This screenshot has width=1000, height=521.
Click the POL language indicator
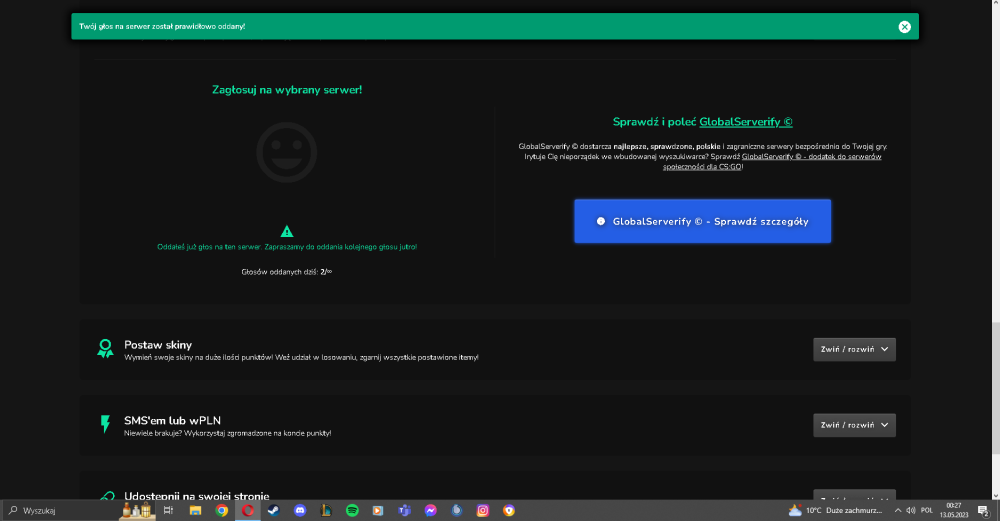[x=927, y=510]
